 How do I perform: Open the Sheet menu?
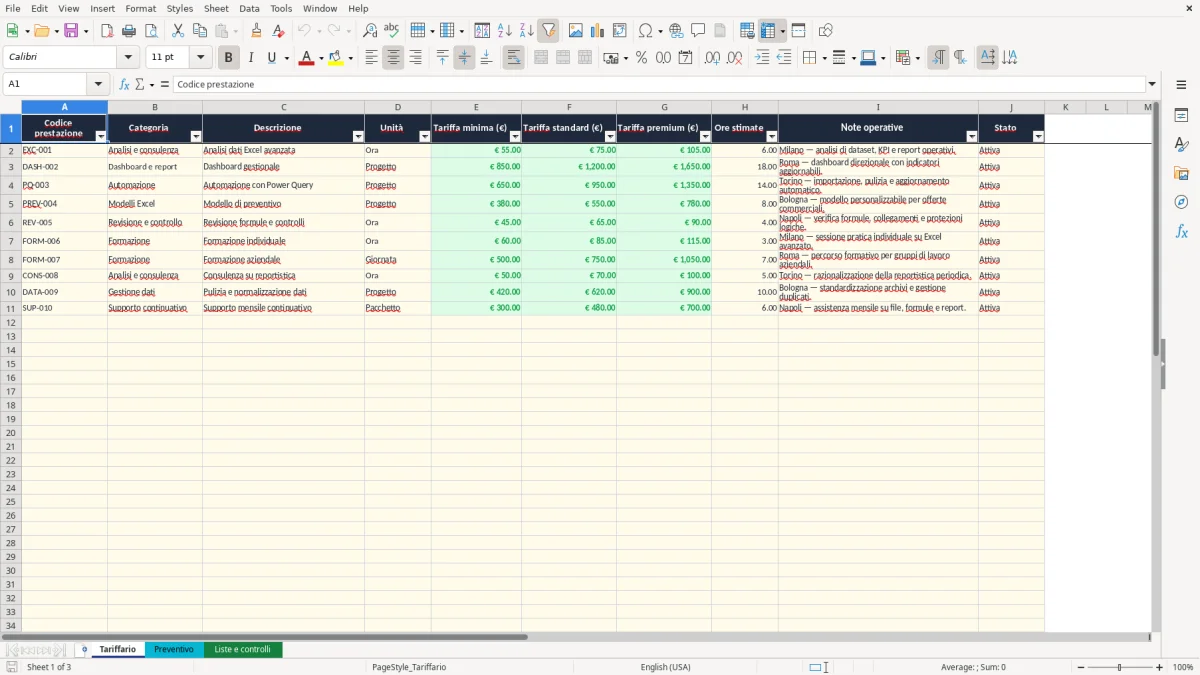click(x=216, y=8)
